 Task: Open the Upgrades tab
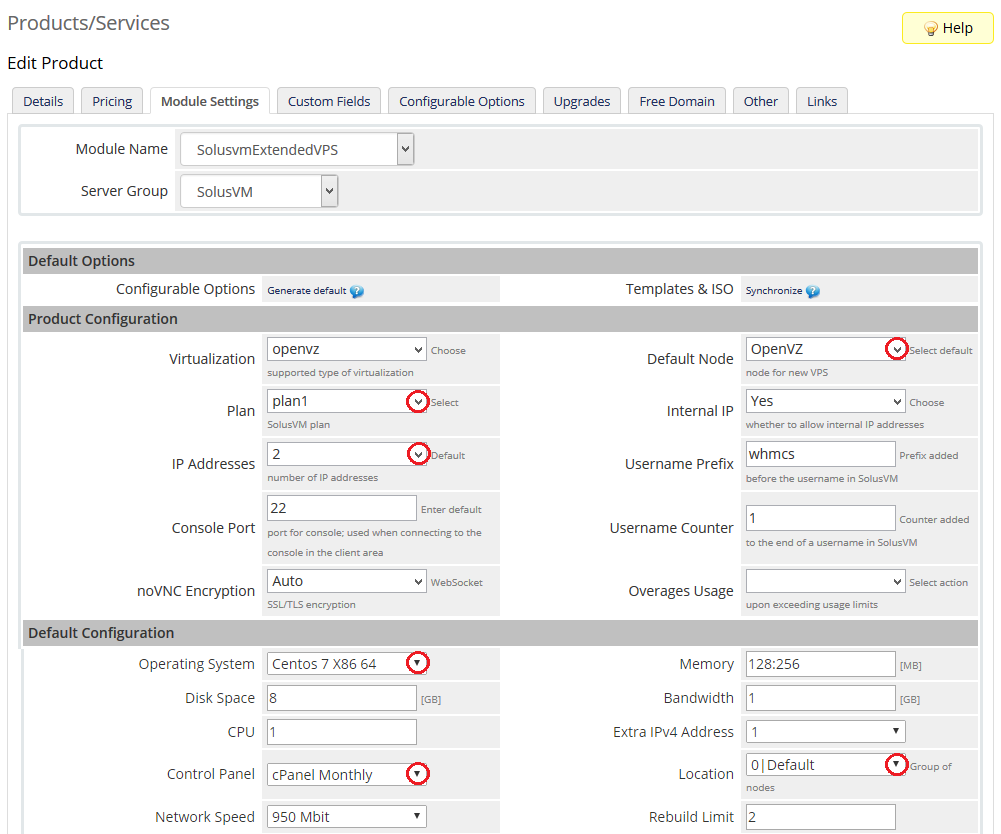click(582, 101)
